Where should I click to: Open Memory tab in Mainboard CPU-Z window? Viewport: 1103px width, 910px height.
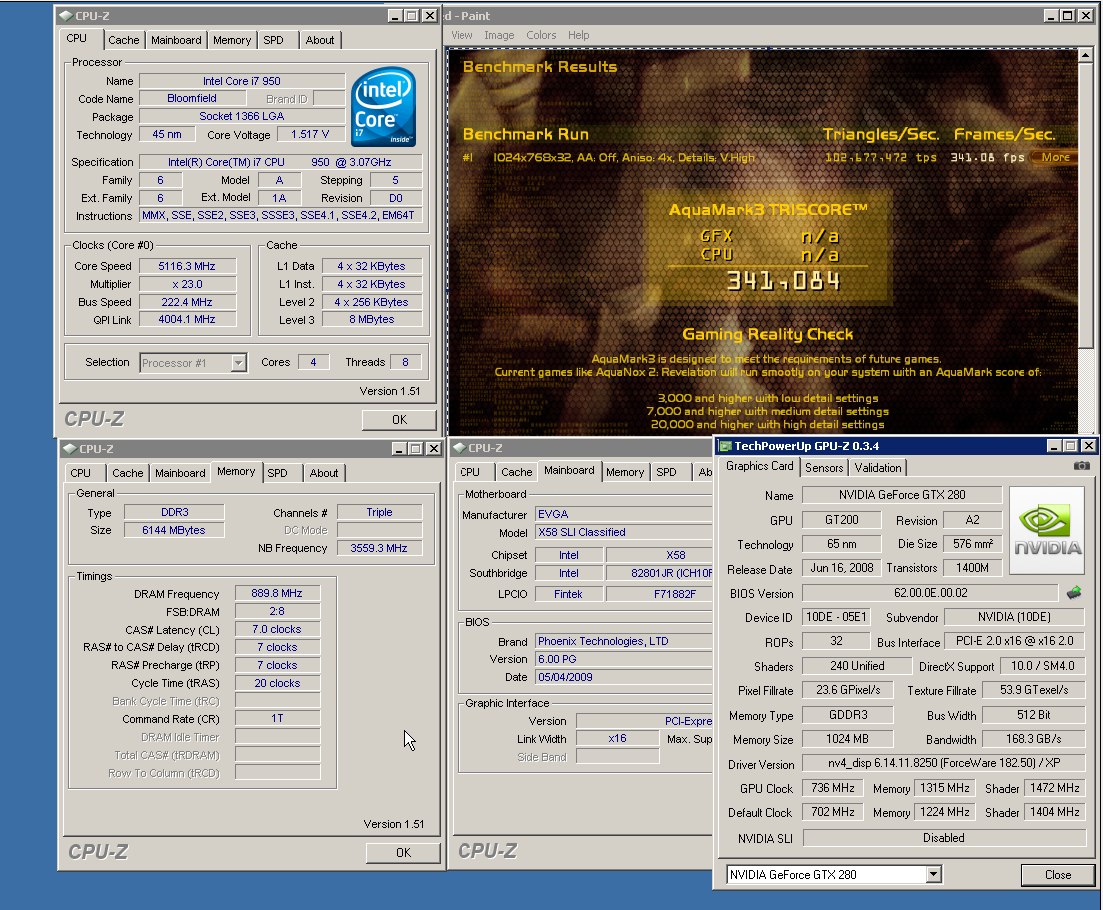[x=625, y=472]
